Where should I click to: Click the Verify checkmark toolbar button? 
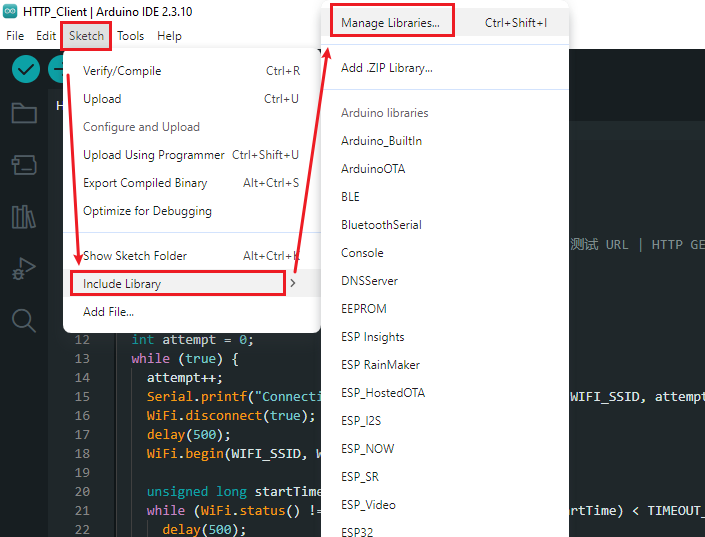pyautogui.click(x=26, y=69)
